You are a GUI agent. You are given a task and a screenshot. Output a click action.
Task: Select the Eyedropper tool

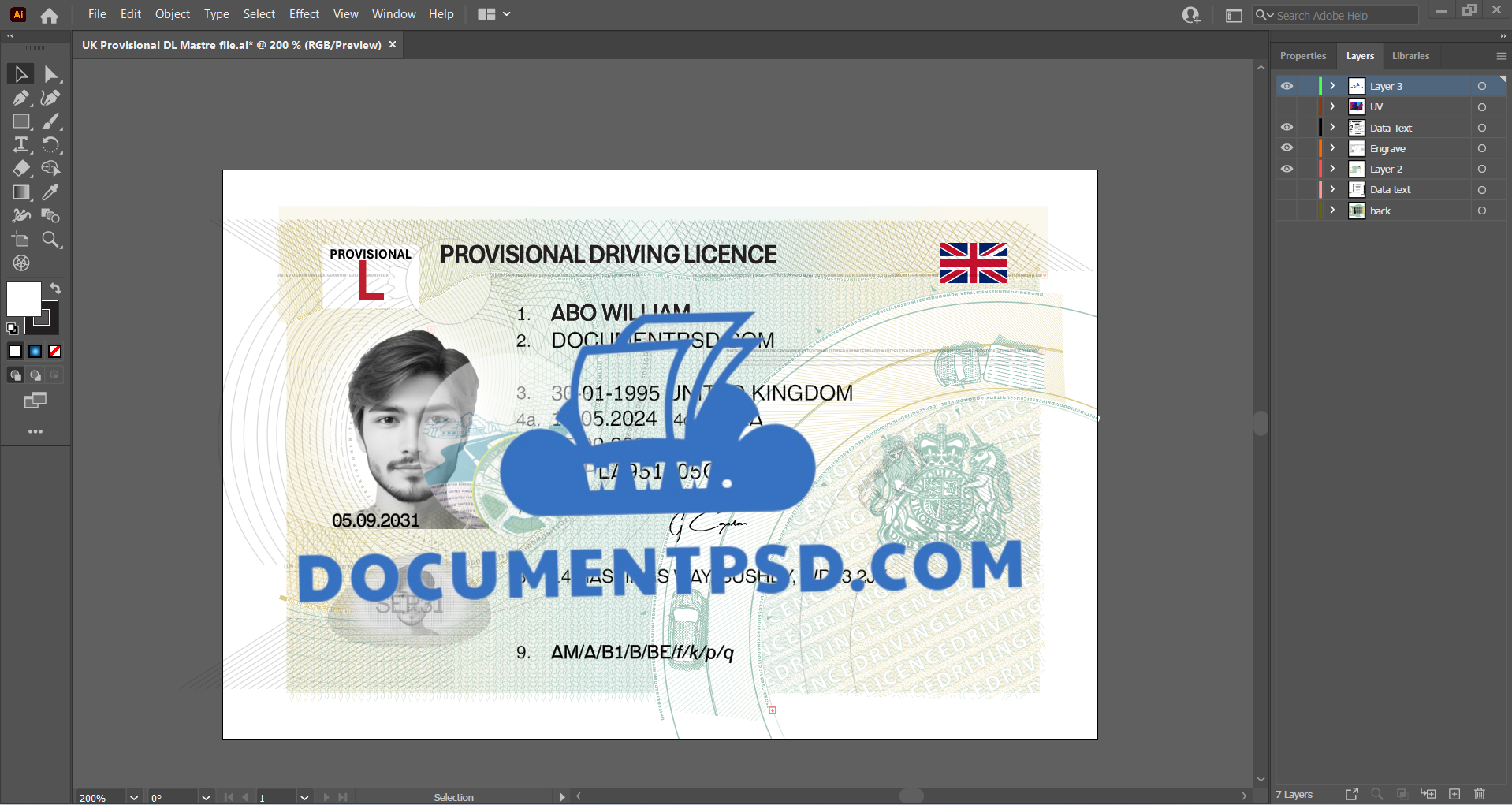click(x=51, y=192)
